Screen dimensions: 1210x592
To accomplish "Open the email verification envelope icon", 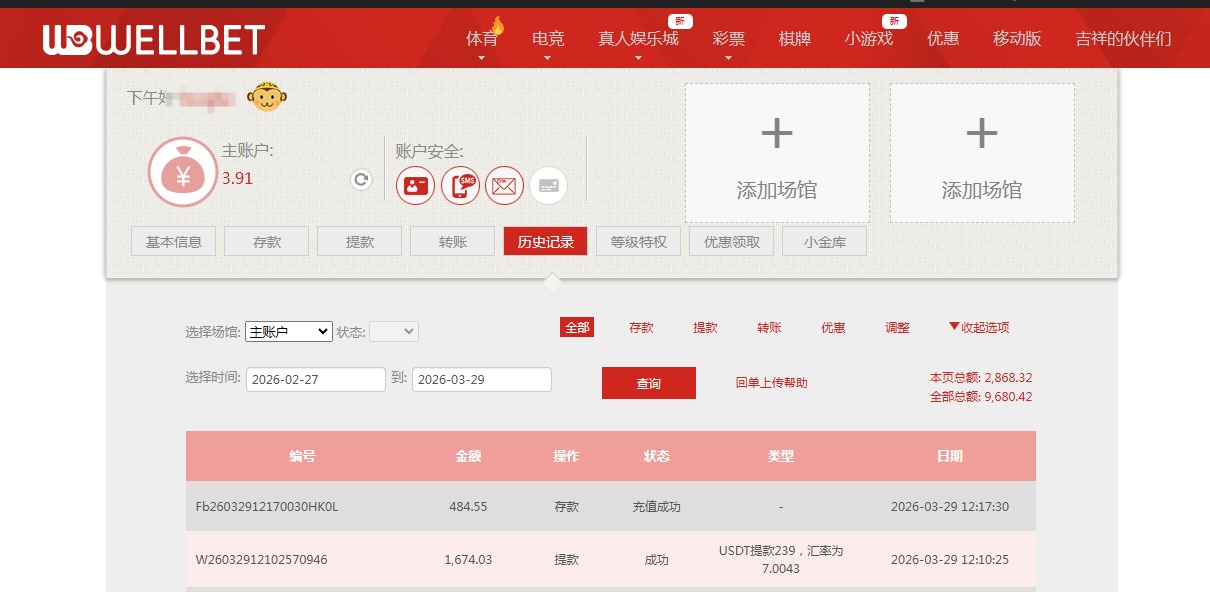I will click(x=504, y=185).
